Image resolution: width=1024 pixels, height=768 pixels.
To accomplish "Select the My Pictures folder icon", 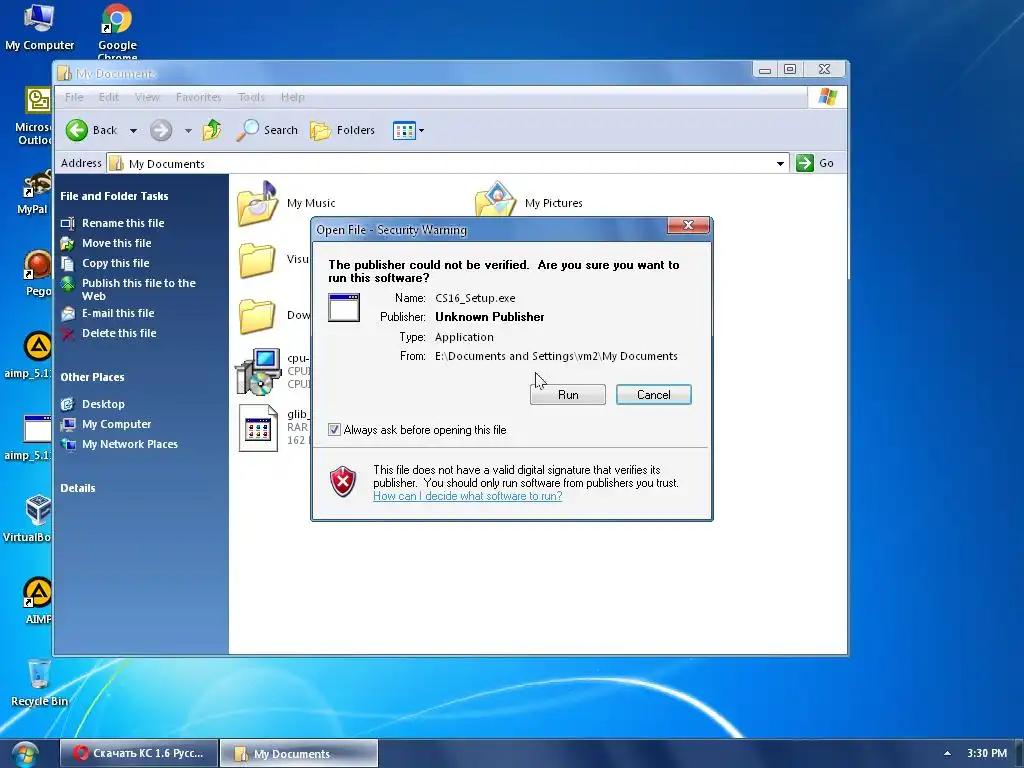I will tap(496, 199).
